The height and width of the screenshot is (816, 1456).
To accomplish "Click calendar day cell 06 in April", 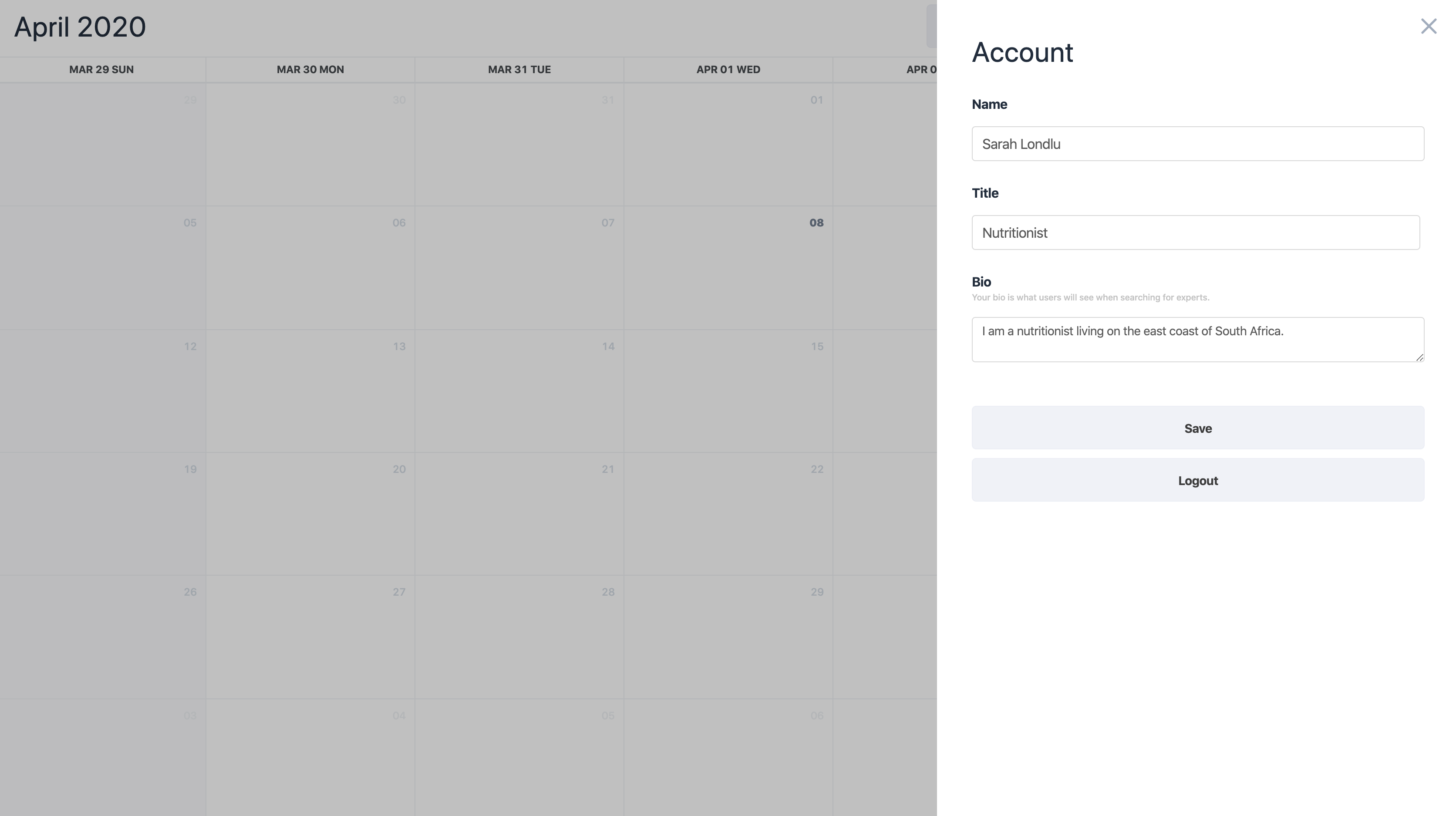I will tap(310, 268).
